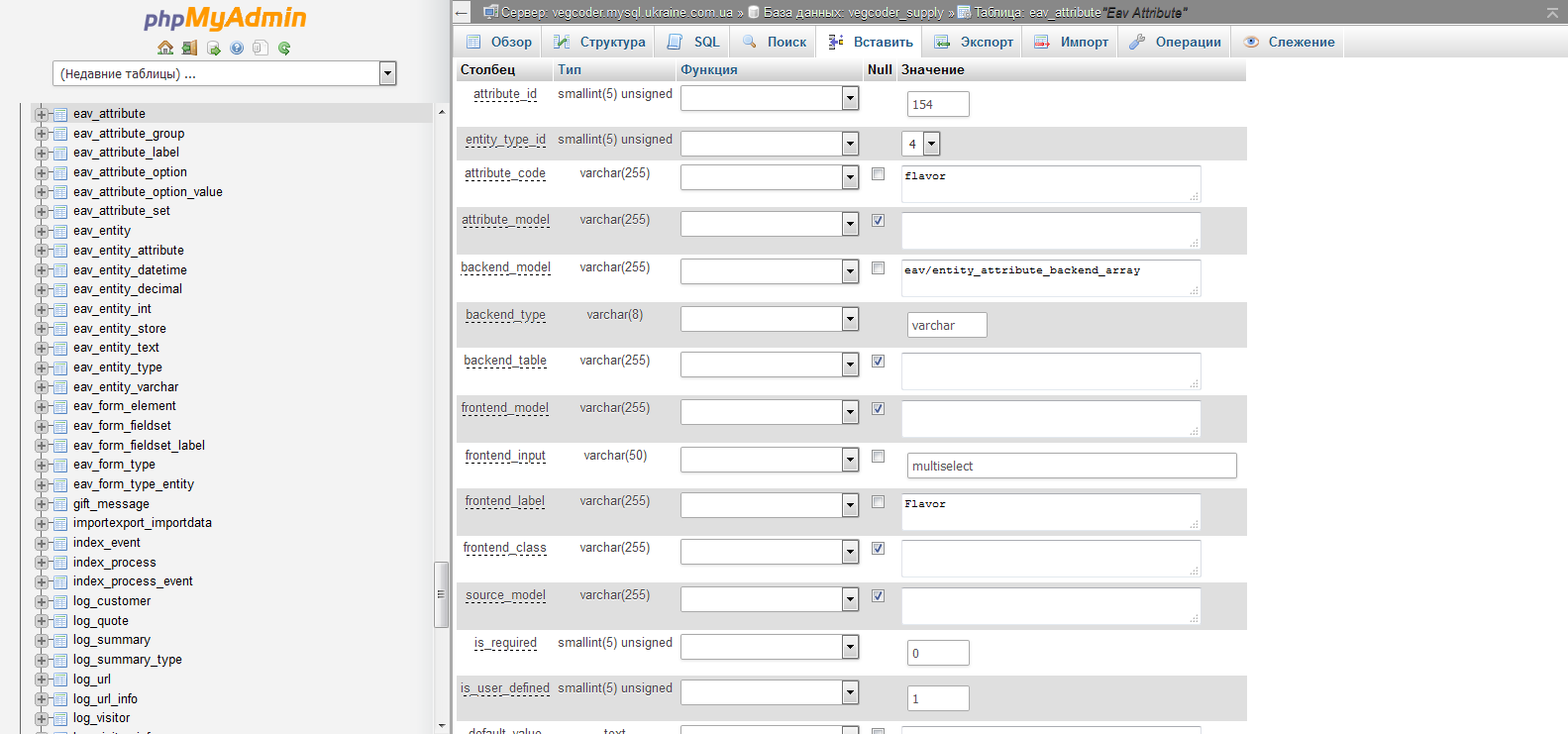Expand the log_quote tree node
The width and height of the screenshot is (1568, 734).
tap(42, 621)
